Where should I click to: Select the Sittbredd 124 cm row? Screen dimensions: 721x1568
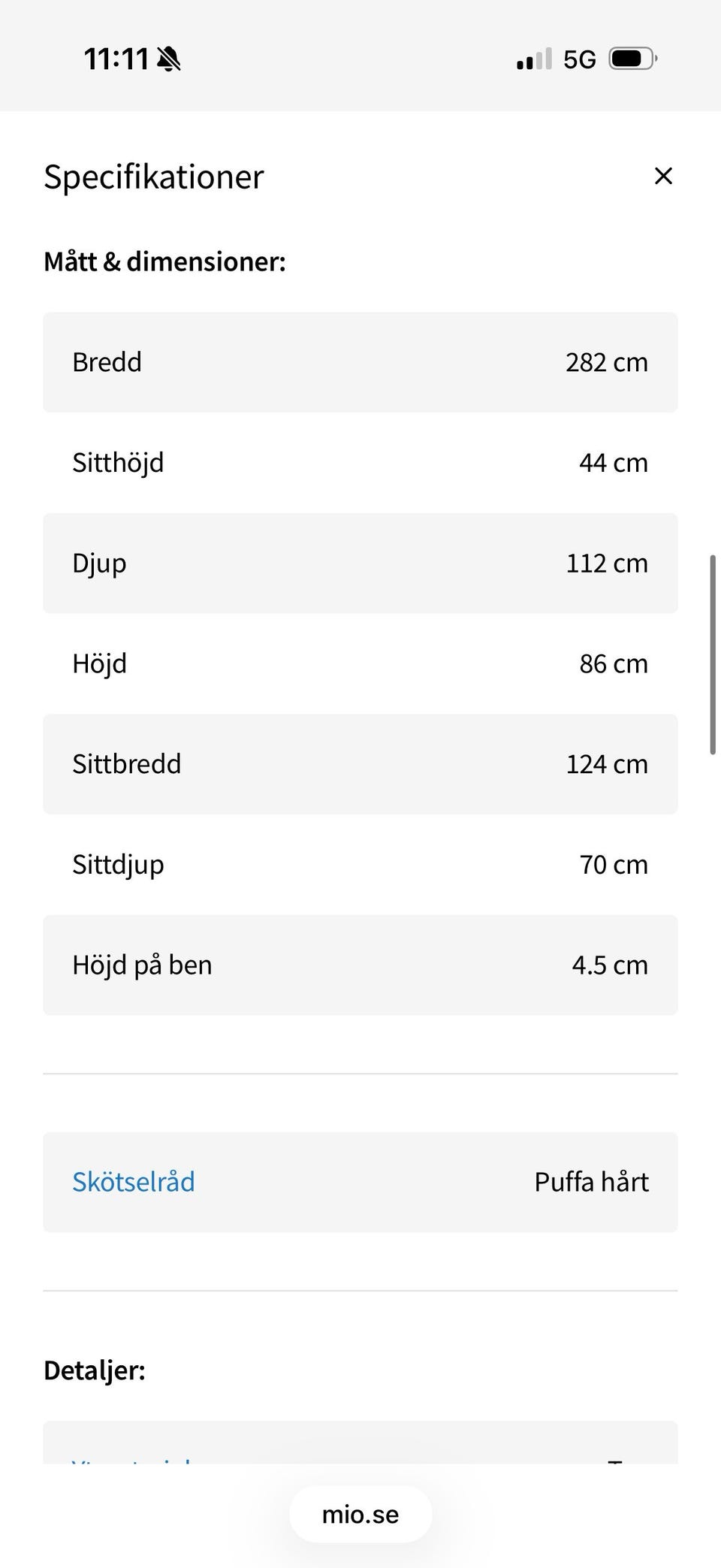(x=360, y=764)
